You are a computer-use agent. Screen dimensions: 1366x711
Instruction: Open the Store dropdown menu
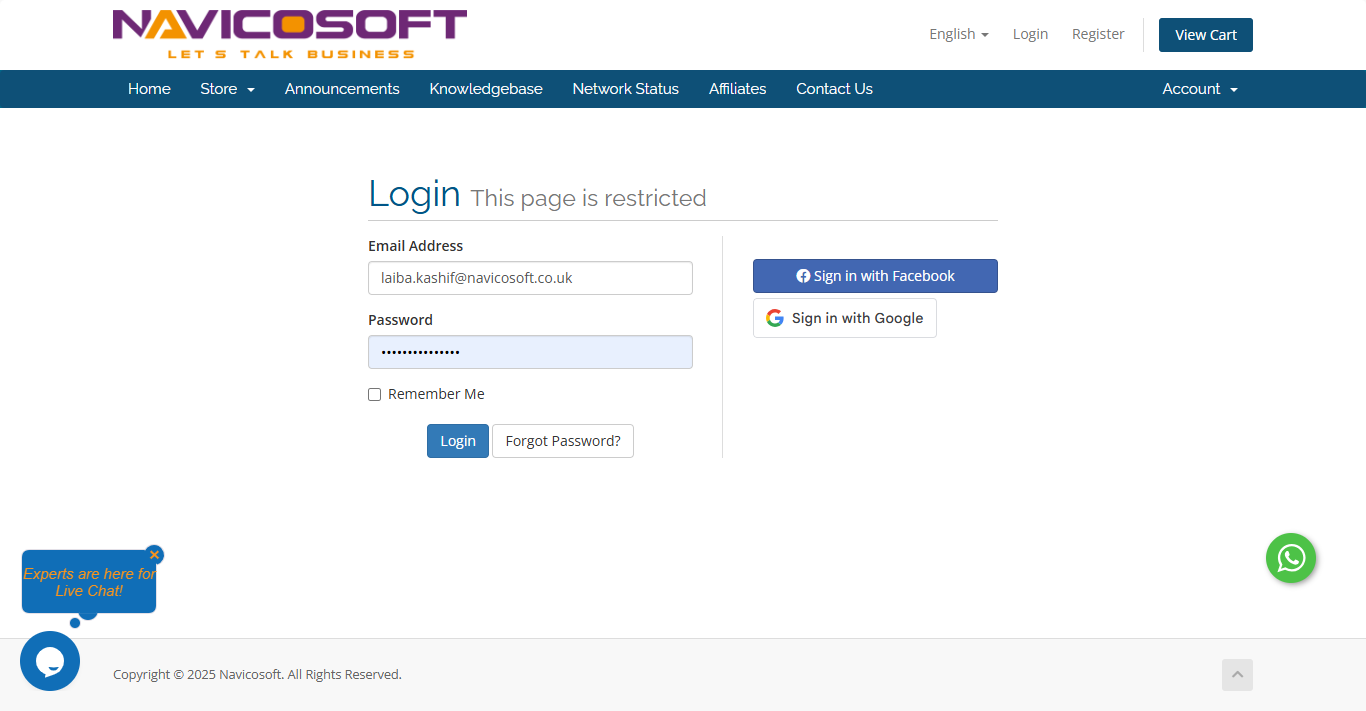pos(227,89)
